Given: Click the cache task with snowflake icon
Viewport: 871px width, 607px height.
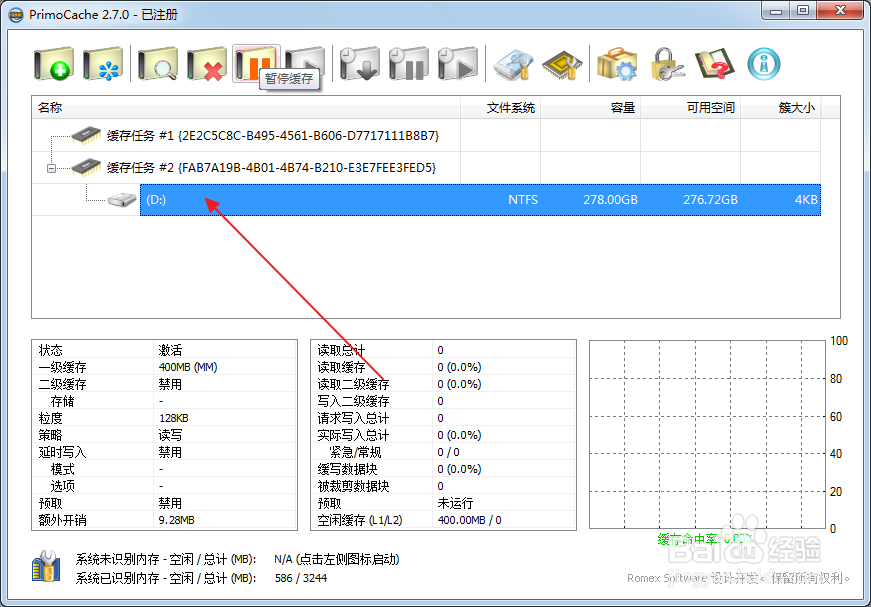Looking at the screenshot, I should click(103, 64).
